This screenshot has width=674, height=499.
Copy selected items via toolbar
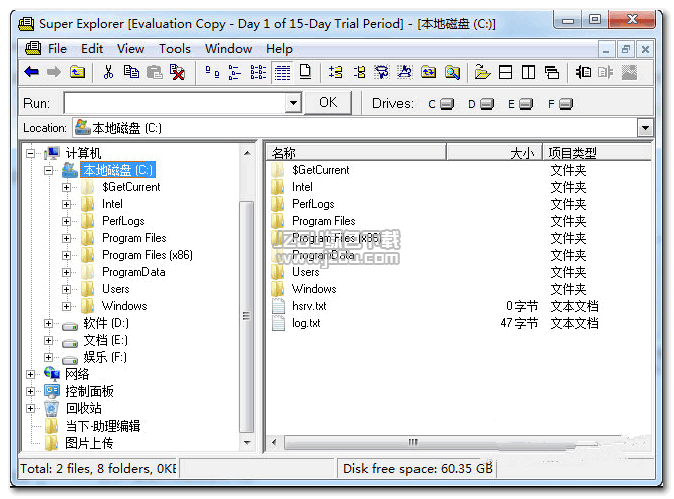[x=131, y=72]
